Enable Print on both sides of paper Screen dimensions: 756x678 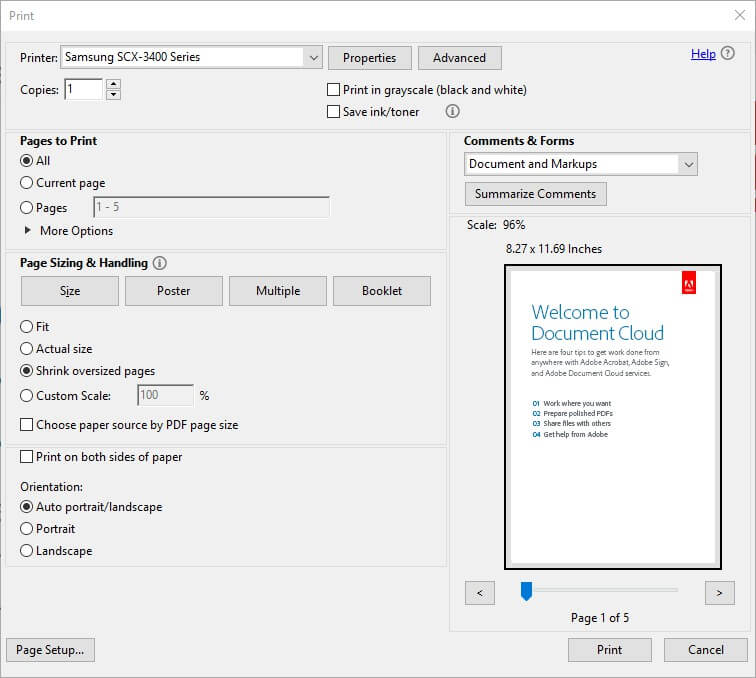tap(27, 457)
